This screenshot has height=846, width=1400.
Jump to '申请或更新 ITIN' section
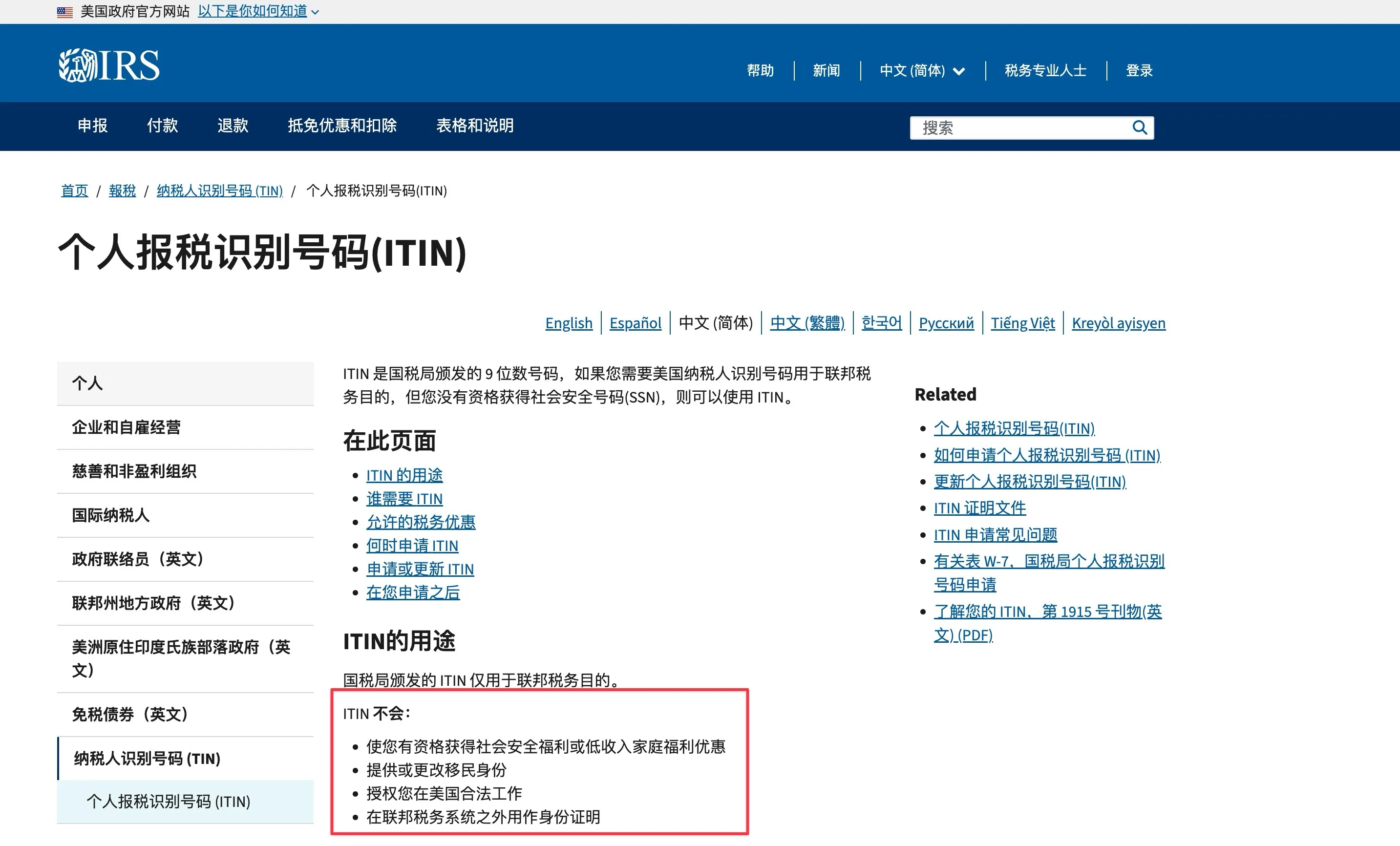(x=421, y=570)
